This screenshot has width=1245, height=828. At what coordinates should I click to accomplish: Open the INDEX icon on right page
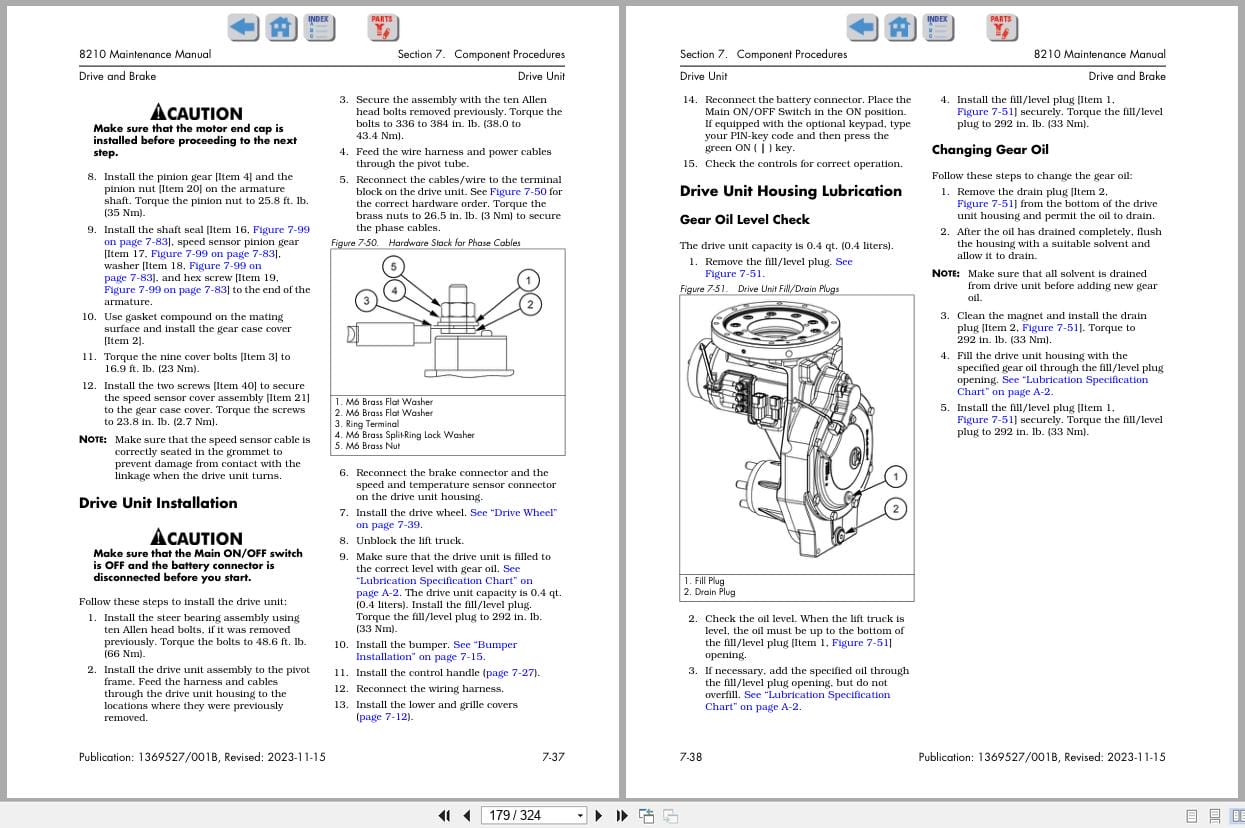[937, 27]
